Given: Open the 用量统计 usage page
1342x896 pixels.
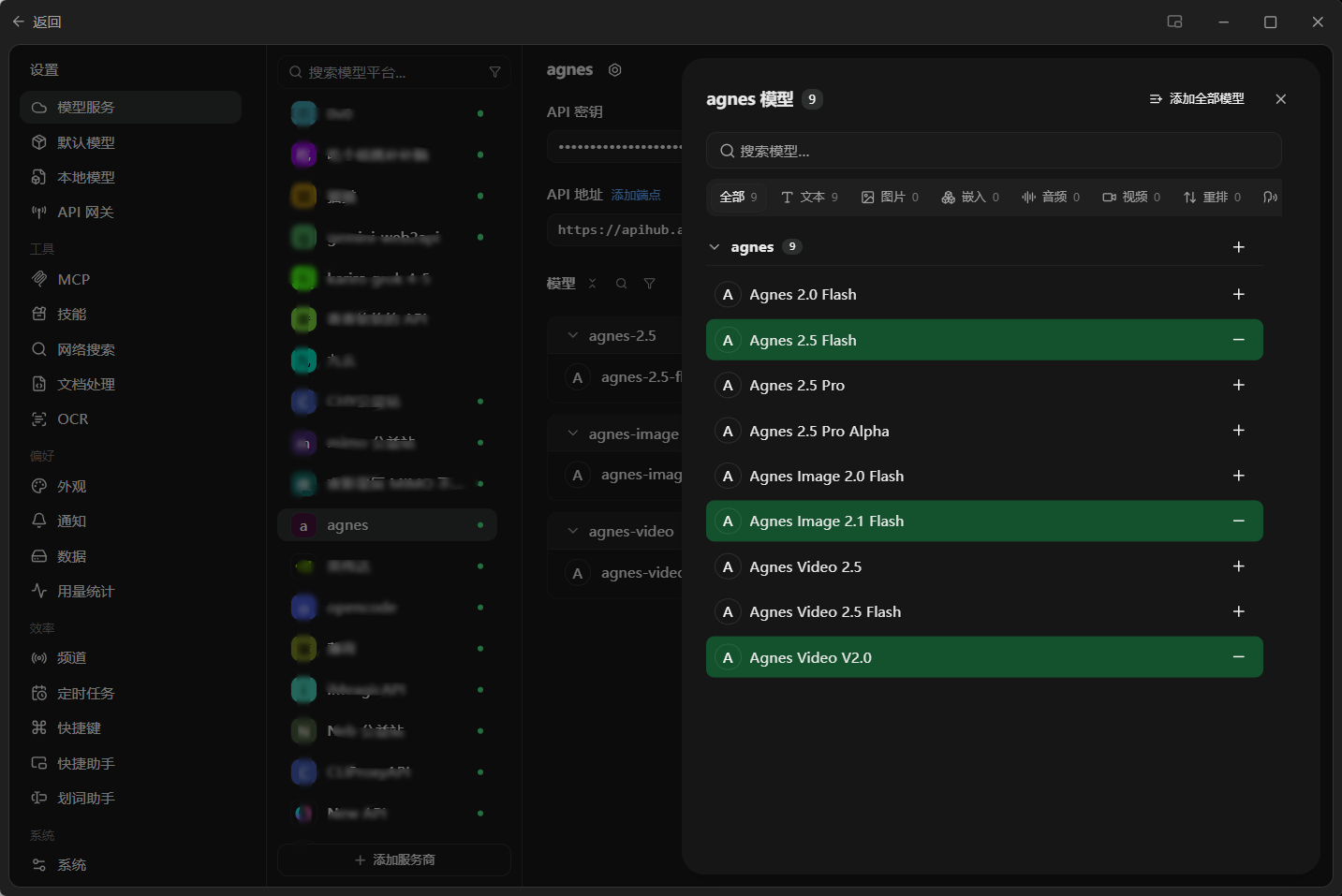Looking at the screenshot, I should click(130, 592).
